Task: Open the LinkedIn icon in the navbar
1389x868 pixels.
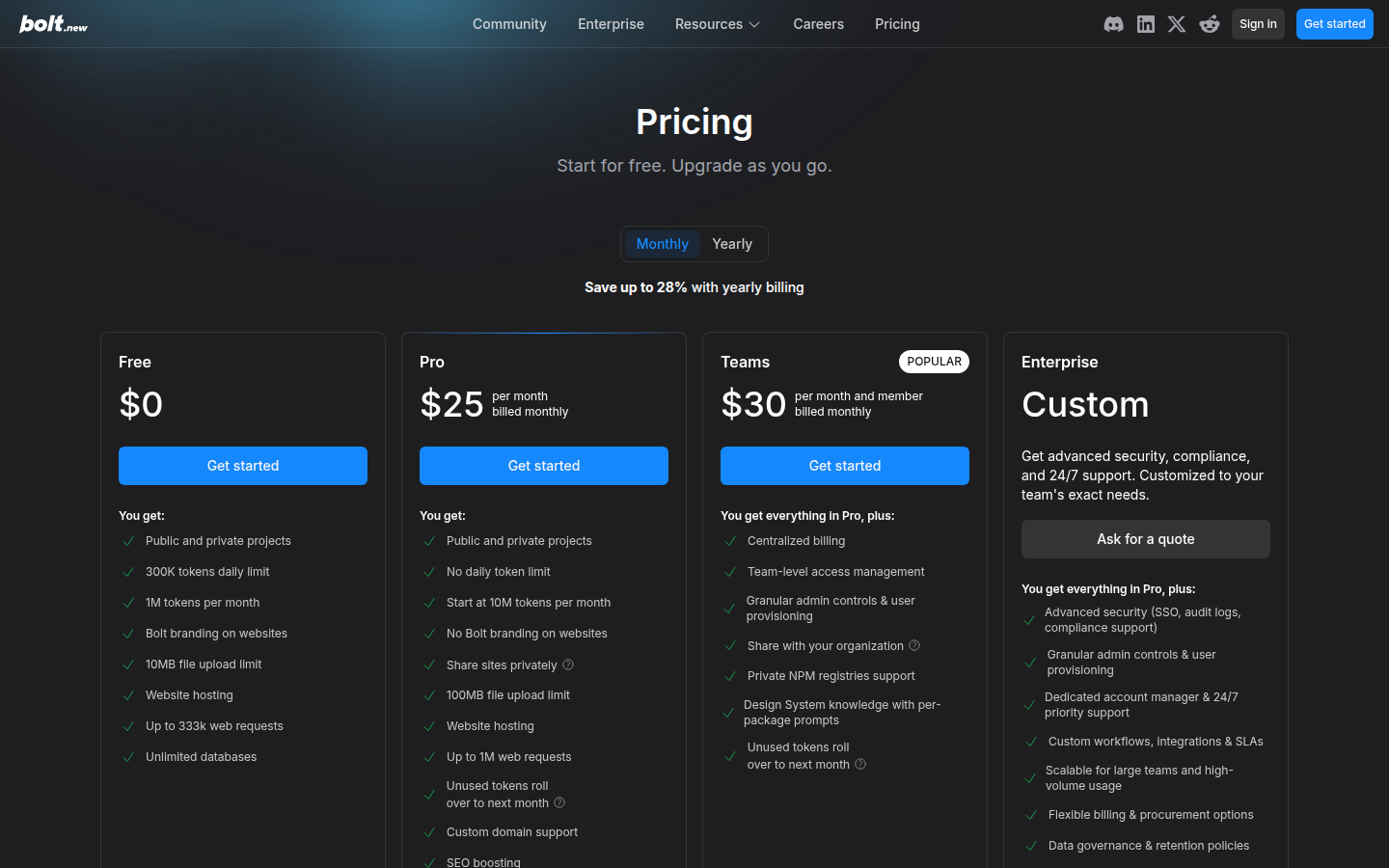Action: pyautogui.click(x=1145, y=24)
